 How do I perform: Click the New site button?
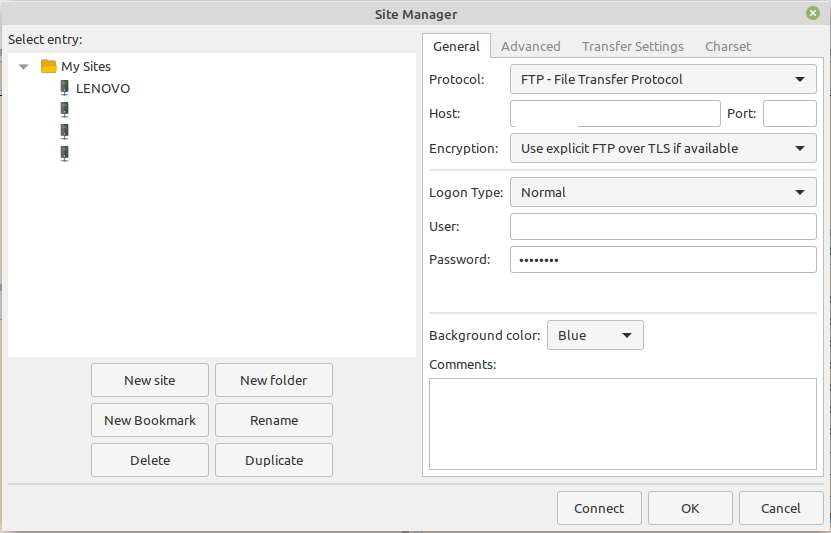click(x=150, y=380)
